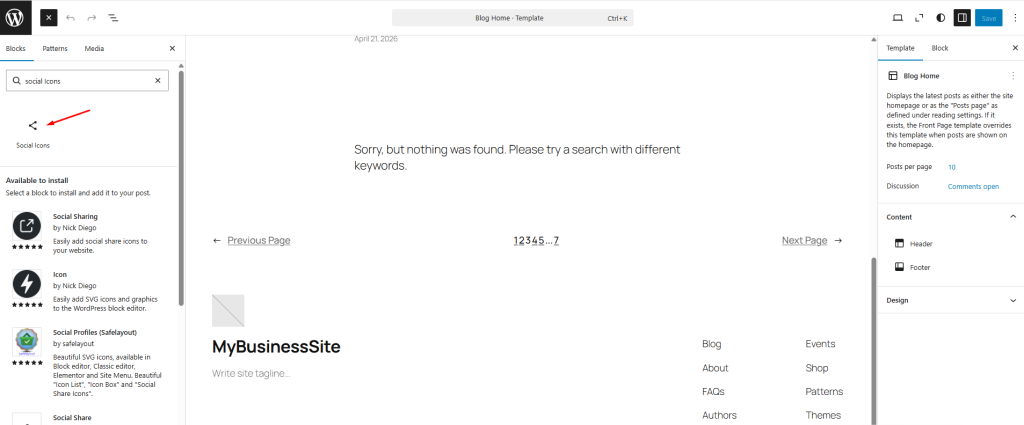The height and width of the screenshot is (425, 1024).
Task: Open the desktop View device icon
Action: (897, 18)
